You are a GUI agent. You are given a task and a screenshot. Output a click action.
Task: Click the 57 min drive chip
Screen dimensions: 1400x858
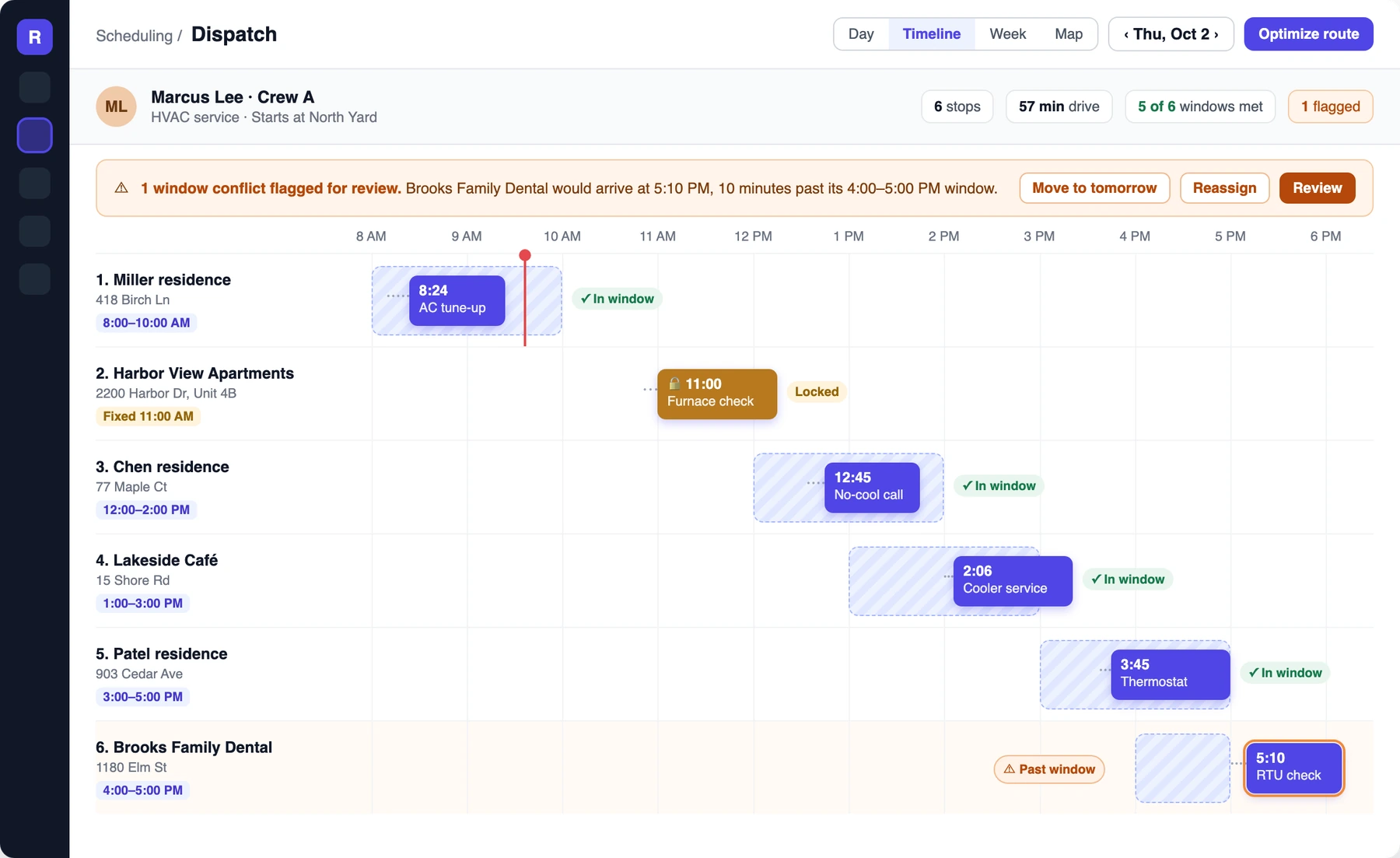point(1059,107)
